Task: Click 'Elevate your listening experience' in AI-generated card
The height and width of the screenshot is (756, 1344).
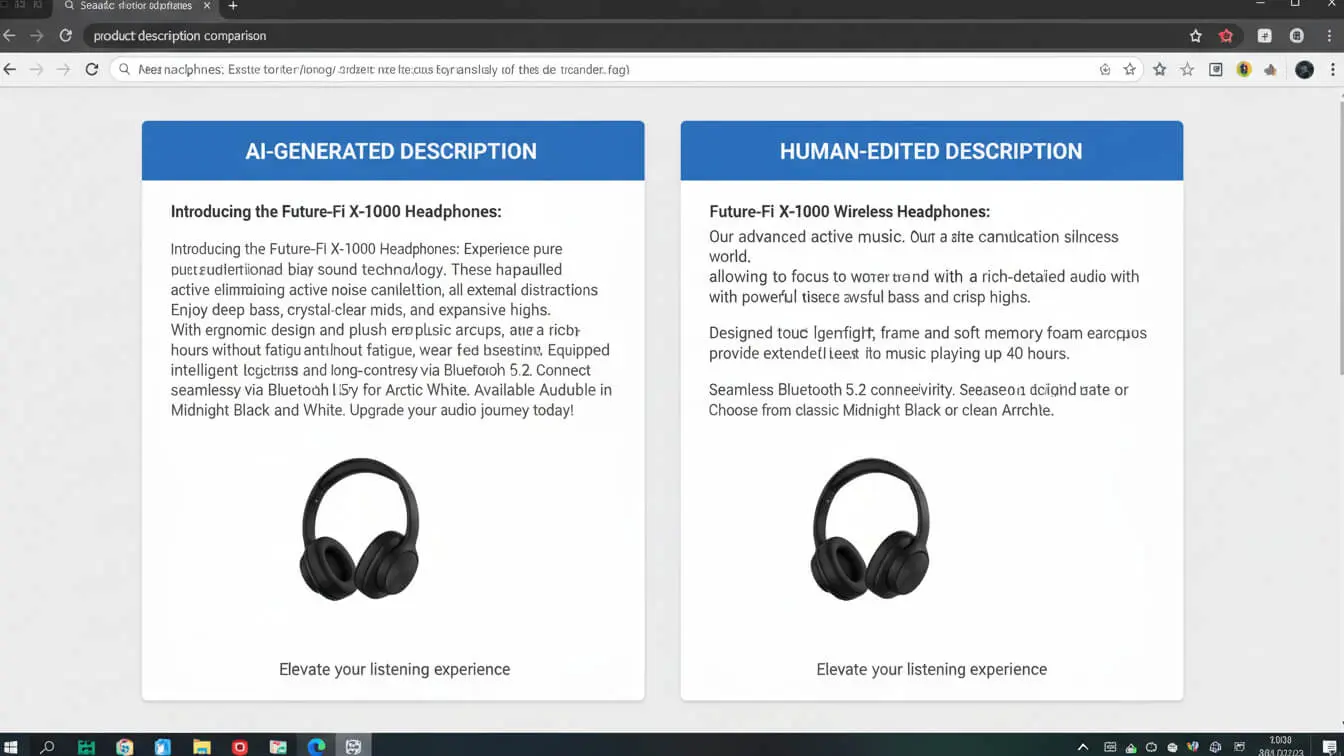Action: click(395, 669)
